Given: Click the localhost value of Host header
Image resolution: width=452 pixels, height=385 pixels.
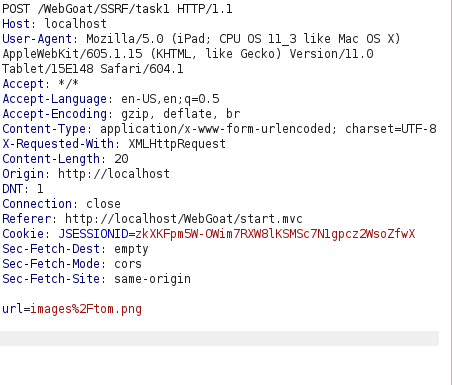Looking at the screenshot, I should [x=76, y=24].
